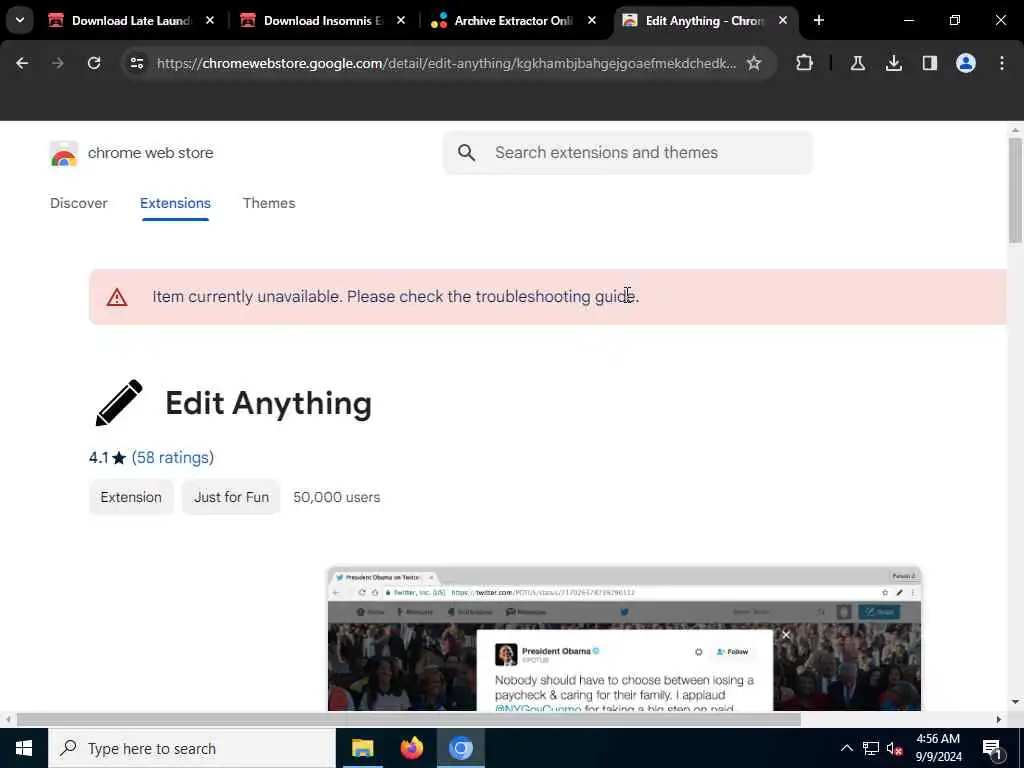1024x768 pixels.
Task: Click the Chrome Web Store logo
Action: (63, 154)
